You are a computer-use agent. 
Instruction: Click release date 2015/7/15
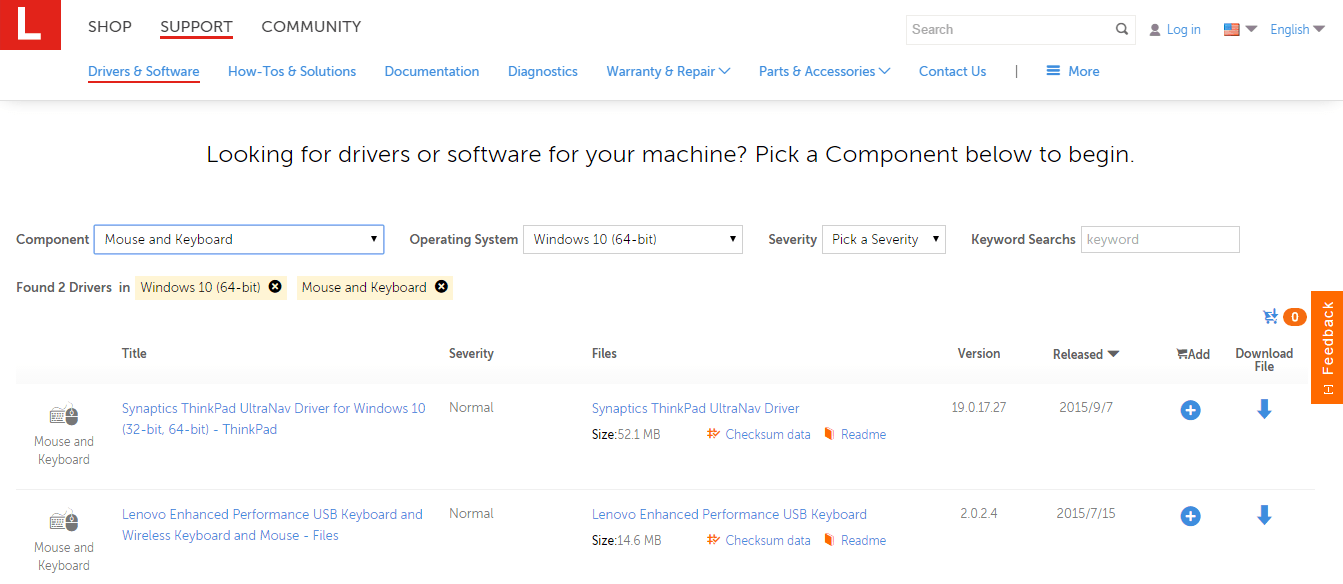coord(1086,513)
